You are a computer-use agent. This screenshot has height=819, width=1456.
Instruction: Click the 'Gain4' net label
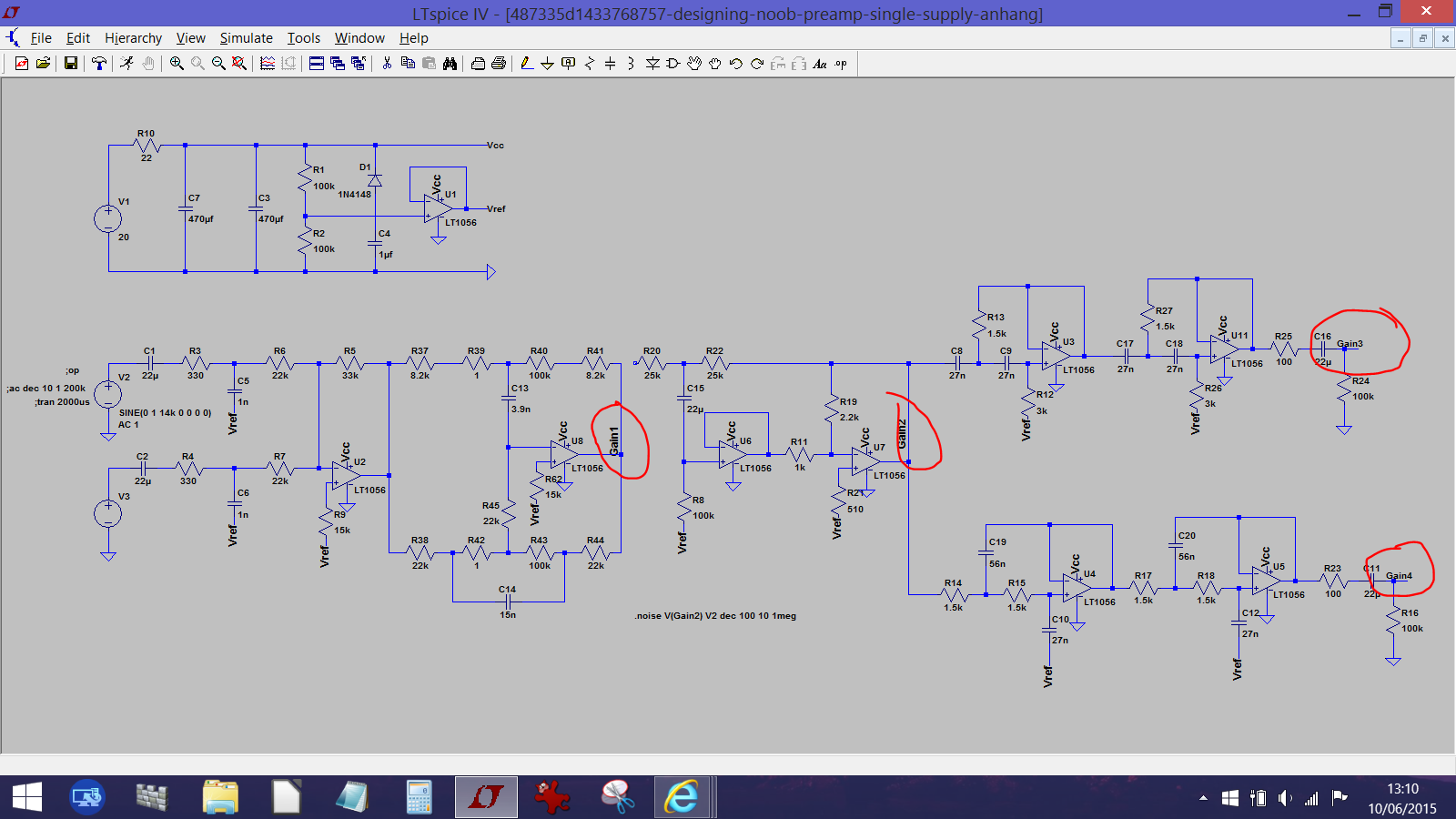(x=1399, y=576)
